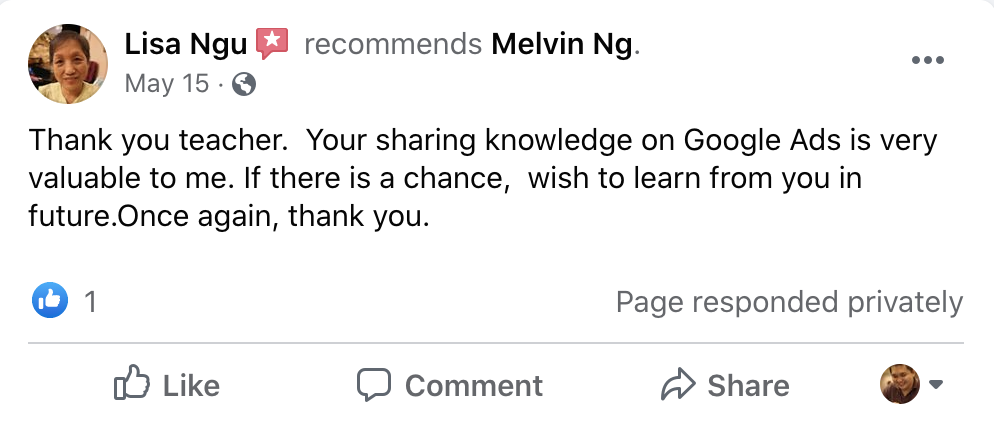The image size is (994, 422).
Task: Open the Melvin Ng page link
Action: [564, 45]
